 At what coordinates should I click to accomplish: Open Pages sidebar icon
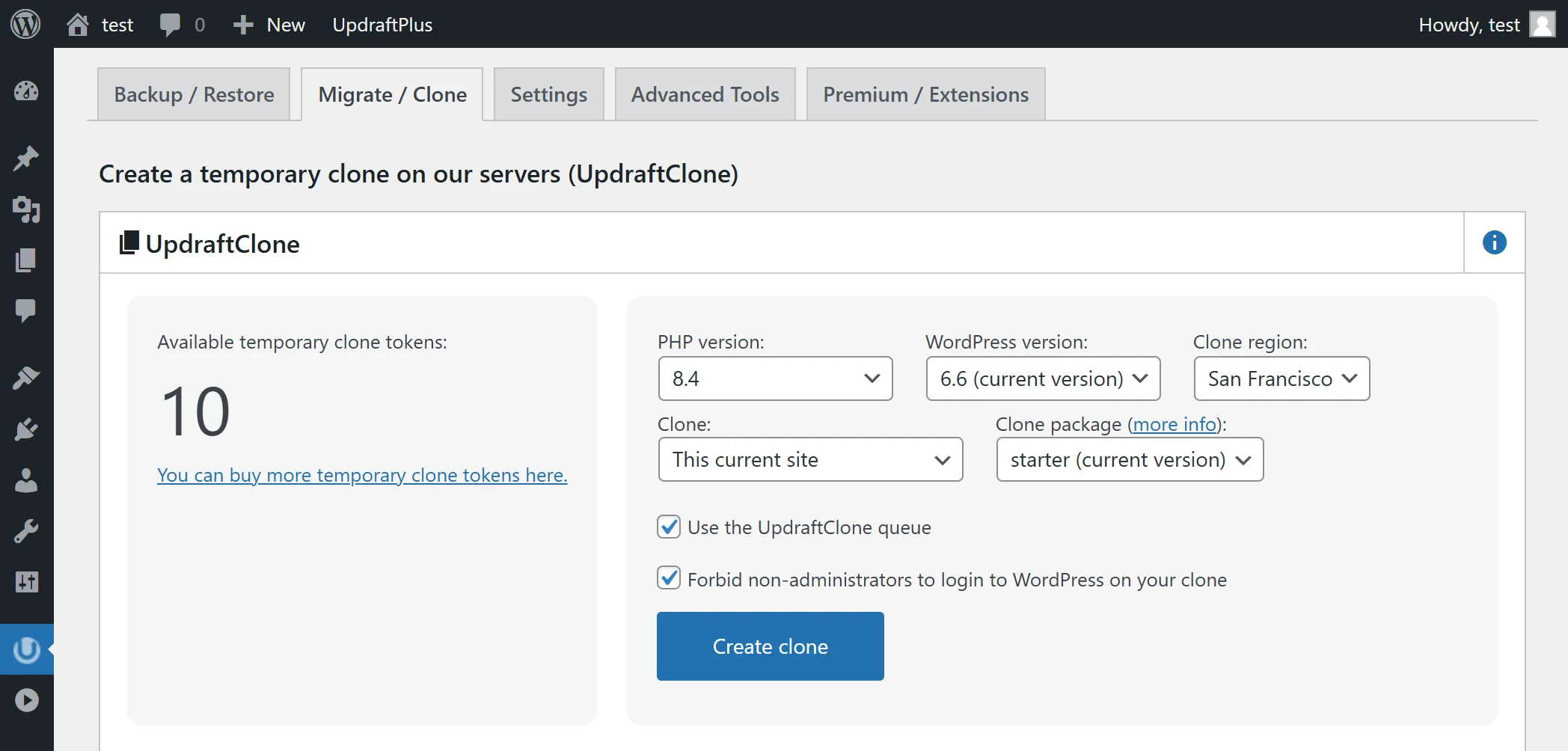[26, 260]
